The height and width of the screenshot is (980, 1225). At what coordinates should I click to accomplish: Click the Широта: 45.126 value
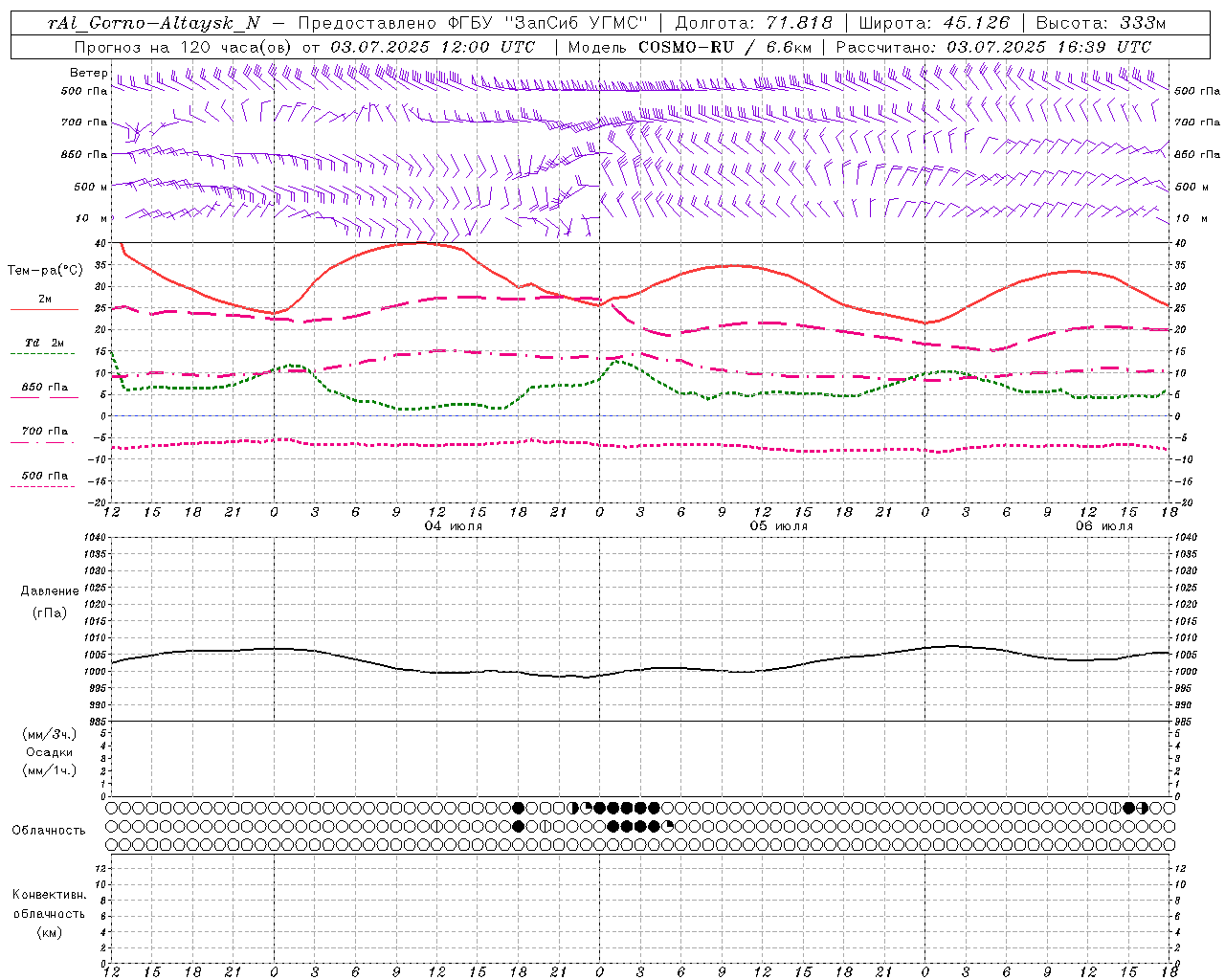tap(934, 23)
